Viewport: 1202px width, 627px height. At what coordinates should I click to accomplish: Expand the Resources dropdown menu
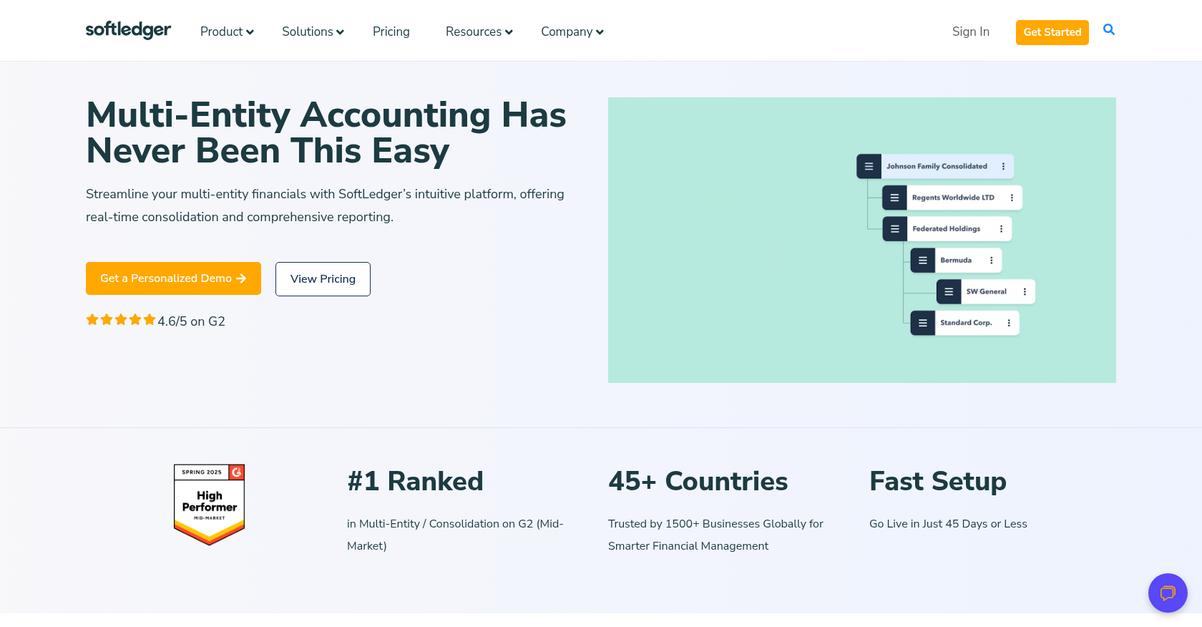click(479, 32)
